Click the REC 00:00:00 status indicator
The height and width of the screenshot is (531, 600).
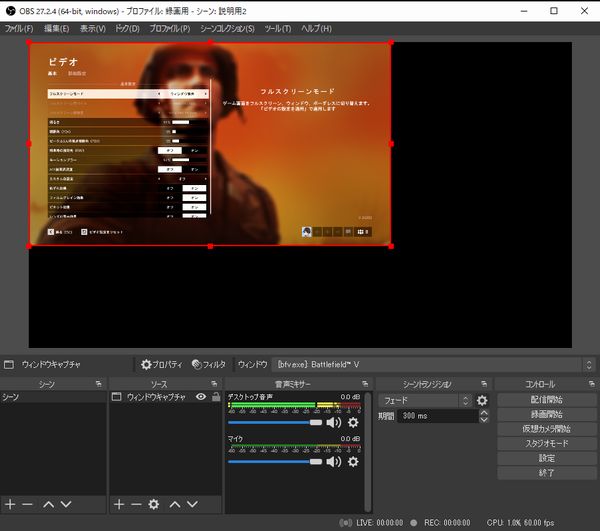tap(447, 523)
